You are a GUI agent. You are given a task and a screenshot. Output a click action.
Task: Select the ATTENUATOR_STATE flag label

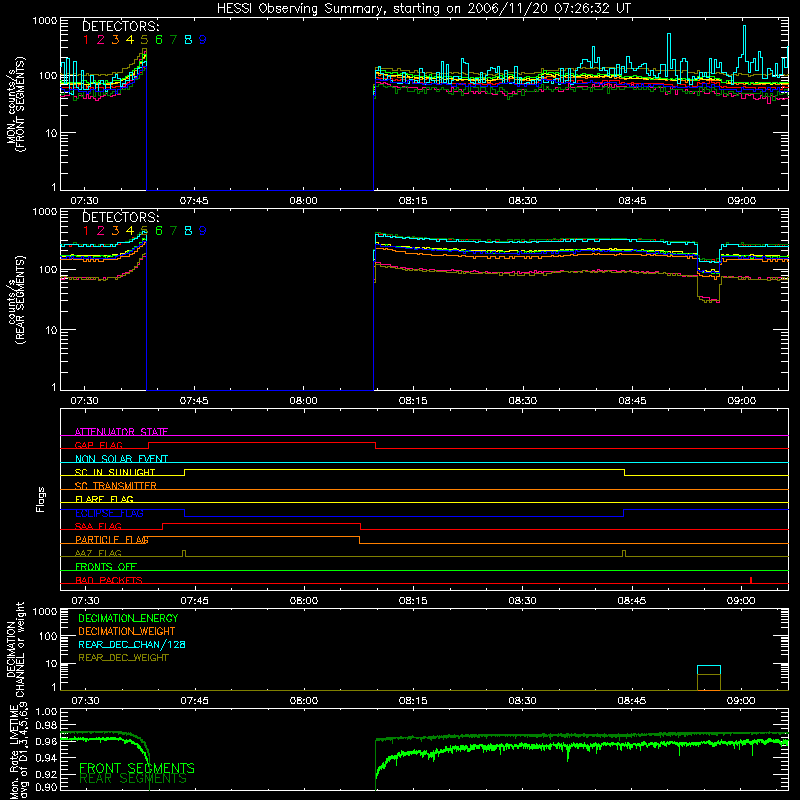coord(121,432)
